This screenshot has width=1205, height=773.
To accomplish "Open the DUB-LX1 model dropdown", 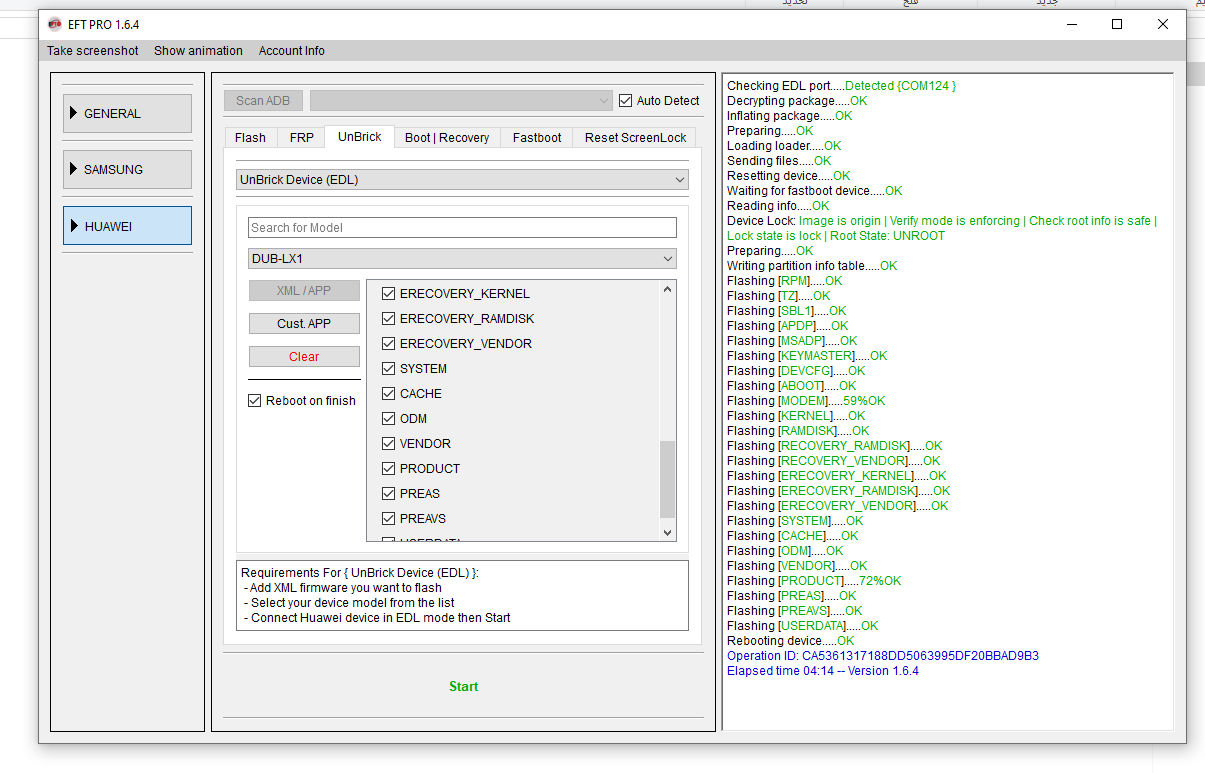I will click(x=462, y=259).
